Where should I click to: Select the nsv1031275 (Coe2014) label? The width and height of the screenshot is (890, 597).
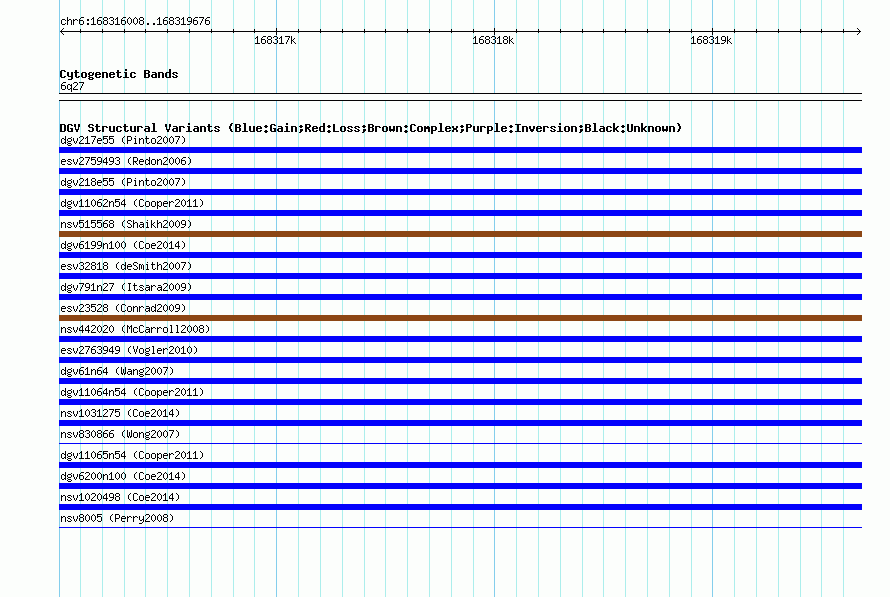click(x=120, y=413)
